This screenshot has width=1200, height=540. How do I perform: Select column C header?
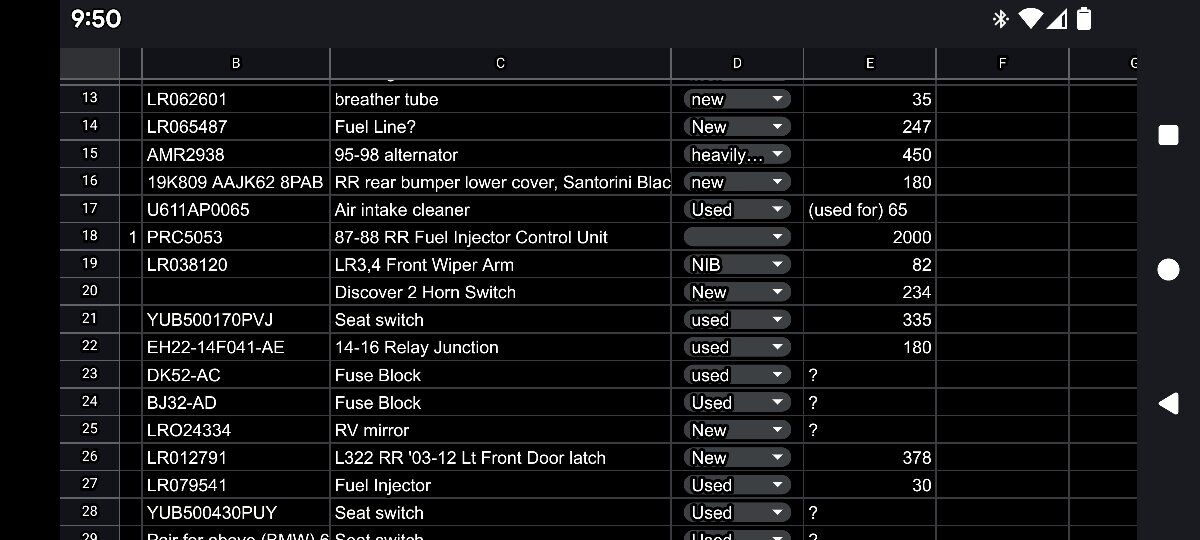(500, 63)
